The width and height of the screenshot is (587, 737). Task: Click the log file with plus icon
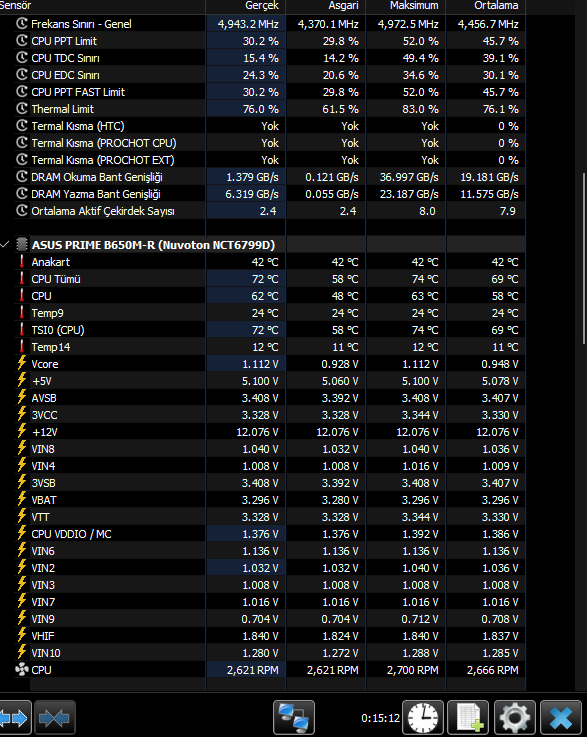[468, 718]
